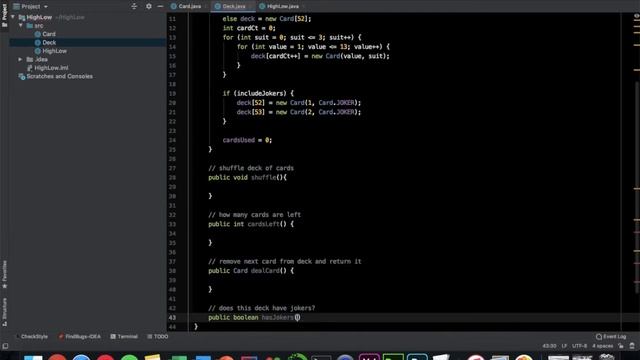Click the HighLow.iml file icon
640x360 pixels.
(x=29, y=68)
